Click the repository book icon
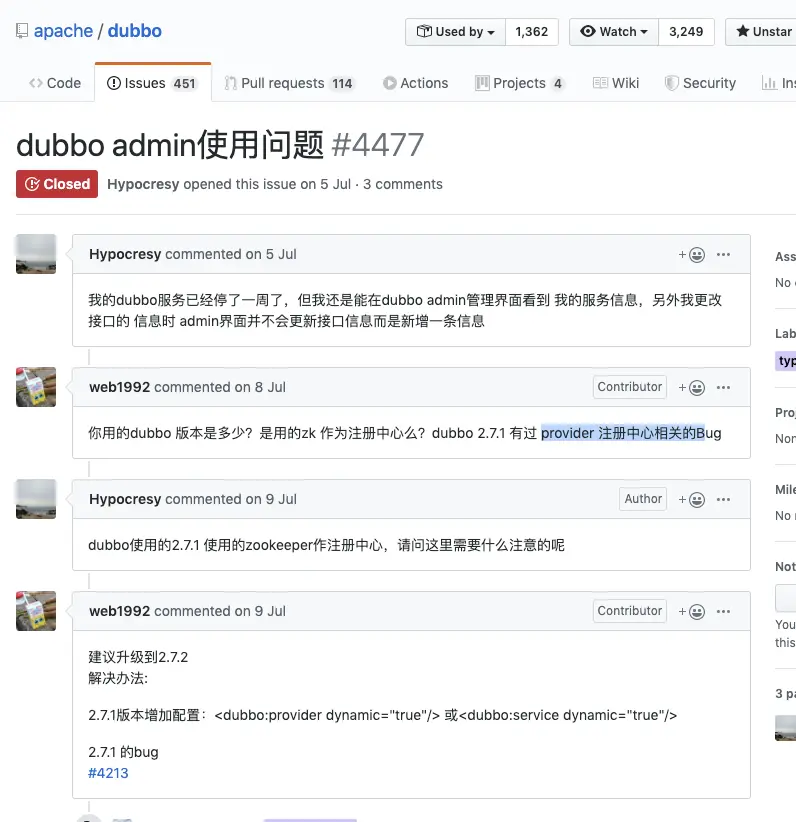This screenshot has height=822, width=796. point(21,31)
